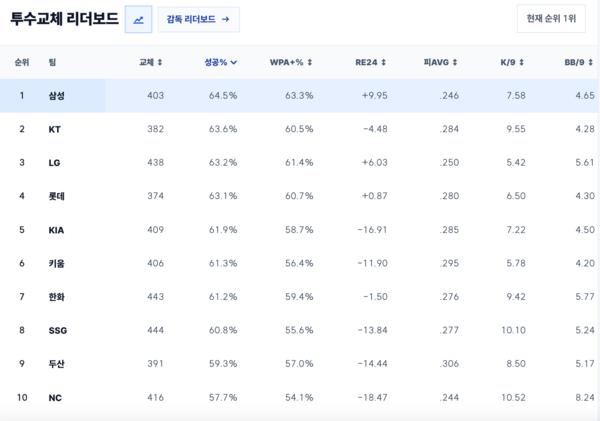Select the KT team name

55,129
